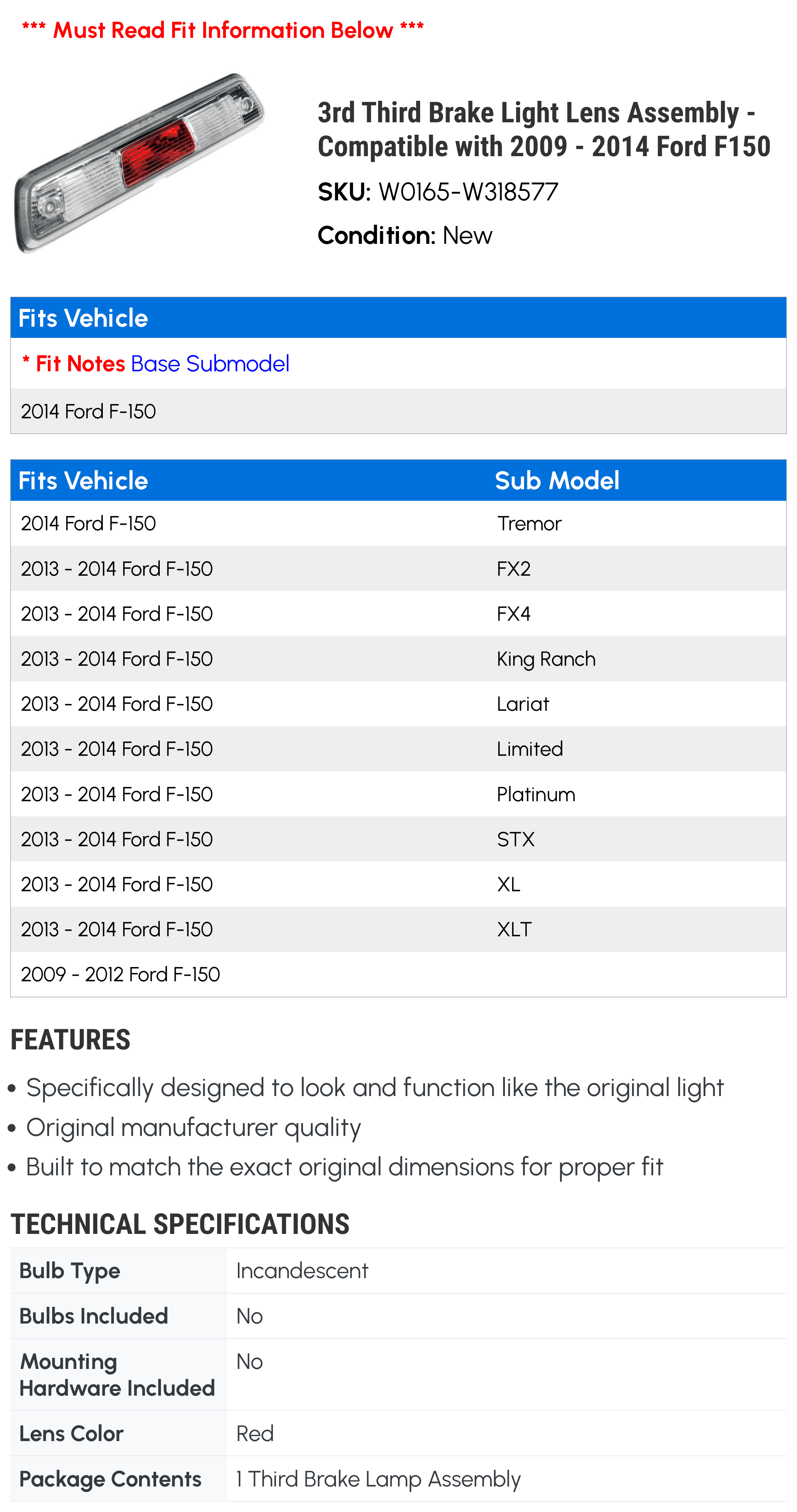Click the Bulb Type Incandescent value
Screen dimensions: 797x1512
302,1271
